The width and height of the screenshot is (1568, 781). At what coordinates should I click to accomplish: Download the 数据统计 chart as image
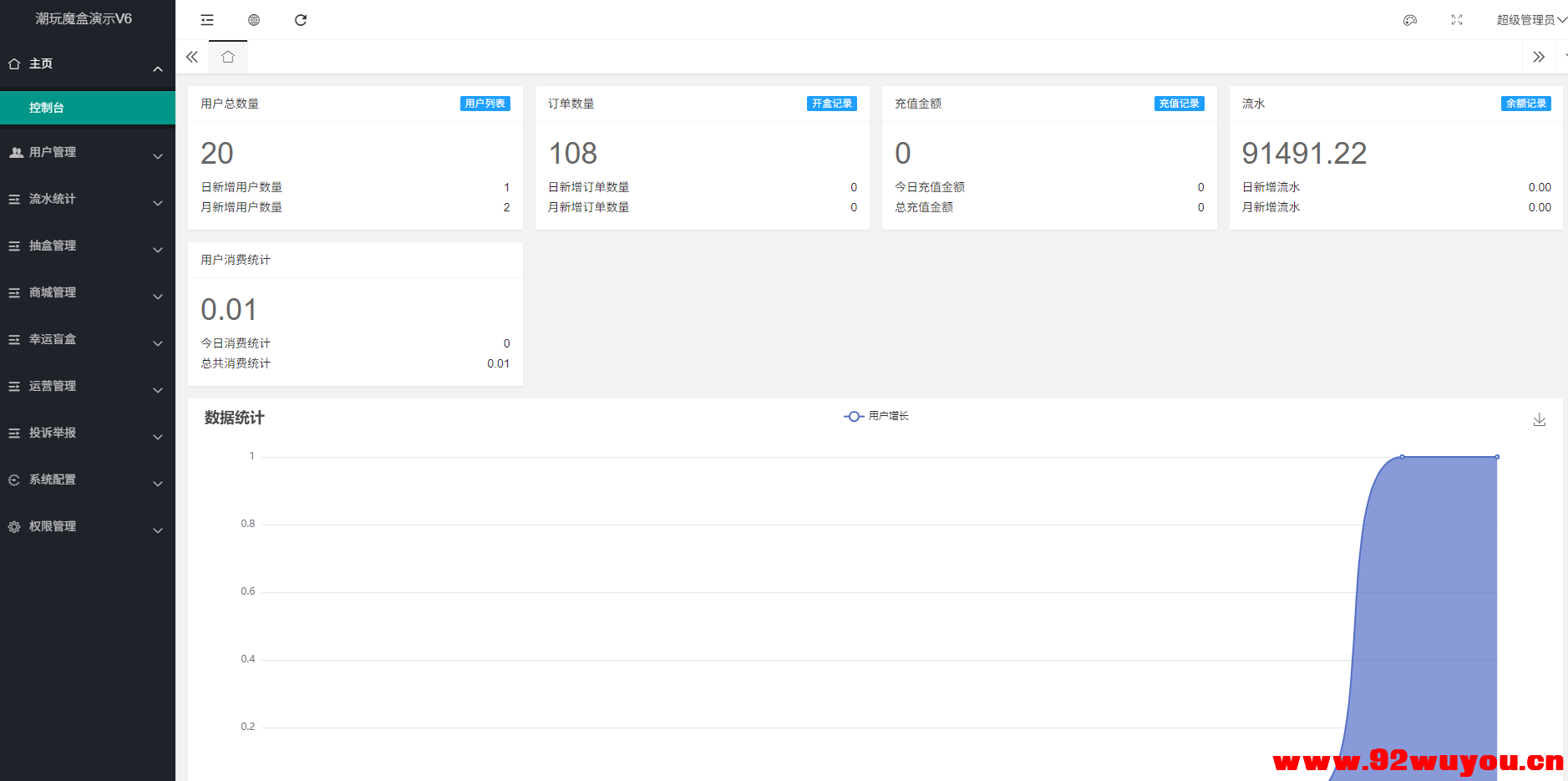point(1539,419)
